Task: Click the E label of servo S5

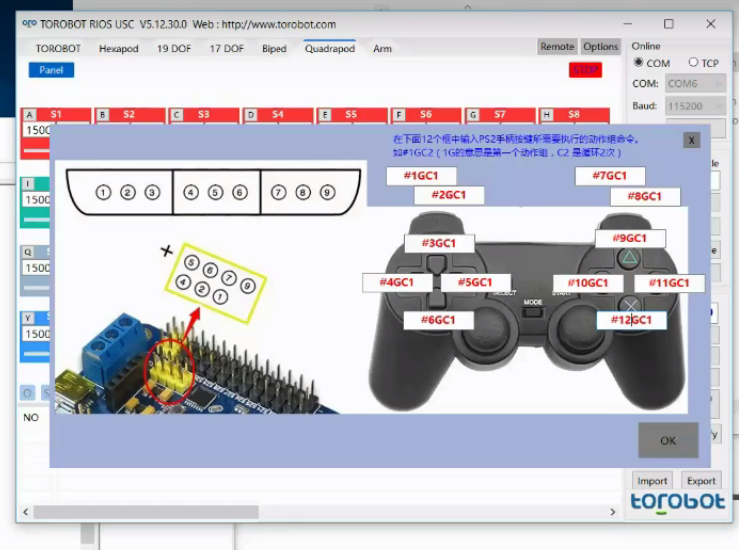Action: pos(325,115)
